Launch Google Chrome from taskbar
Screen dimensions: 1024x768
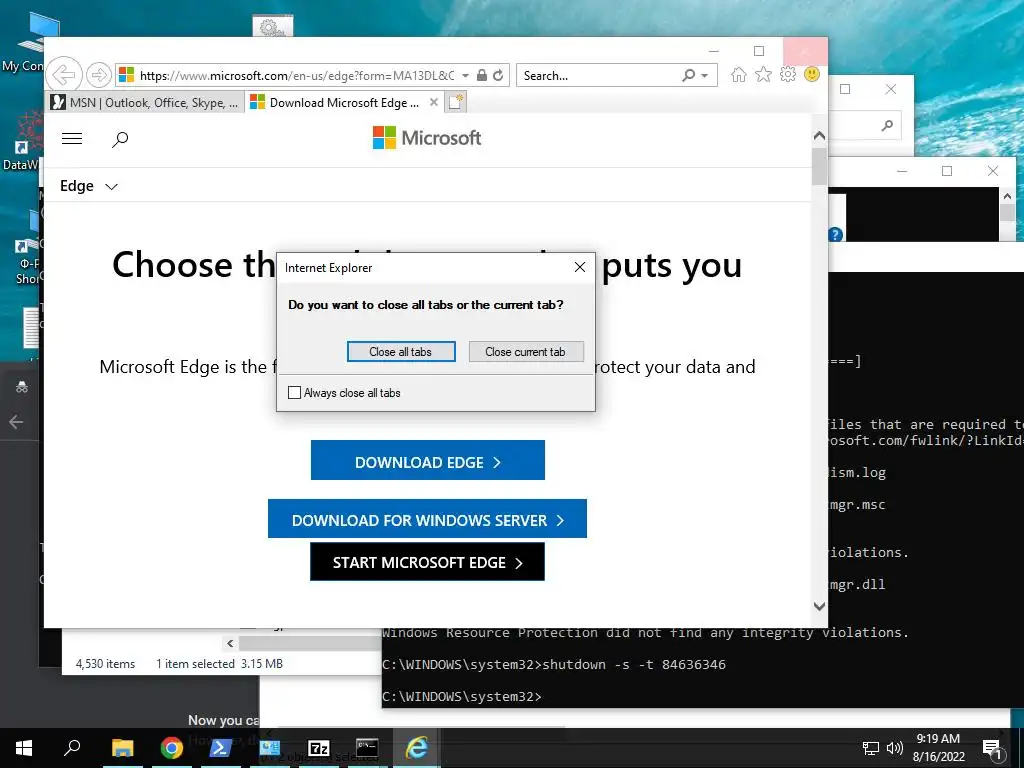pyautogui.click(x=171, y=748)
